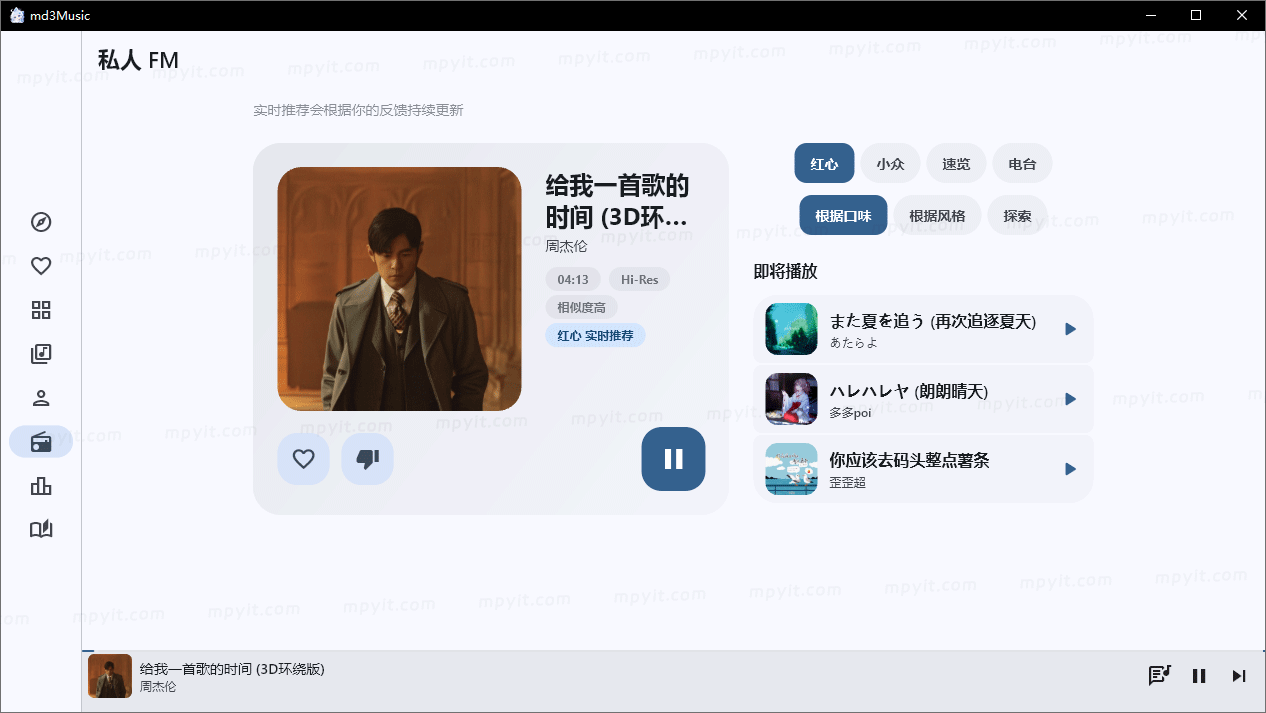1266x713 pixels.
Task: Play また夏を追う from upcoming list
Action: click(x=1070, y=329)
